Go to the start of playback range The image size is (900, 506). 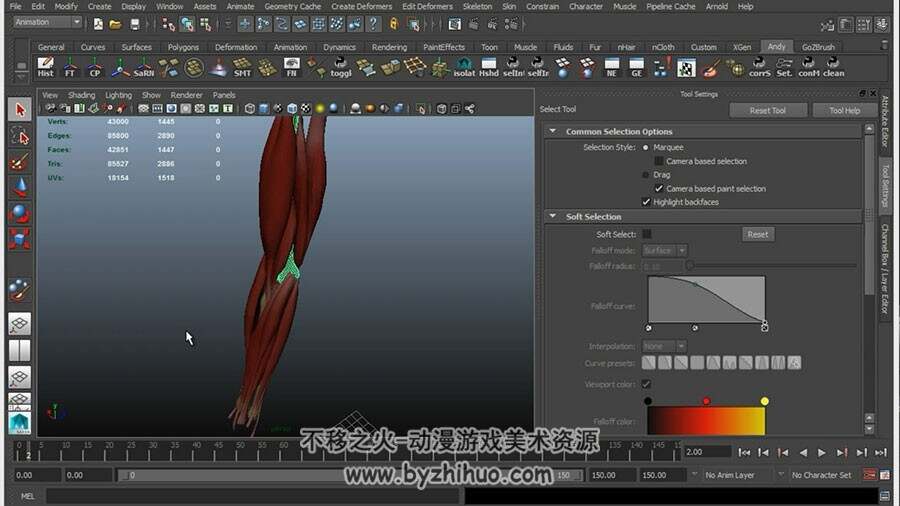pyautogui.click(x=744, y=453)
